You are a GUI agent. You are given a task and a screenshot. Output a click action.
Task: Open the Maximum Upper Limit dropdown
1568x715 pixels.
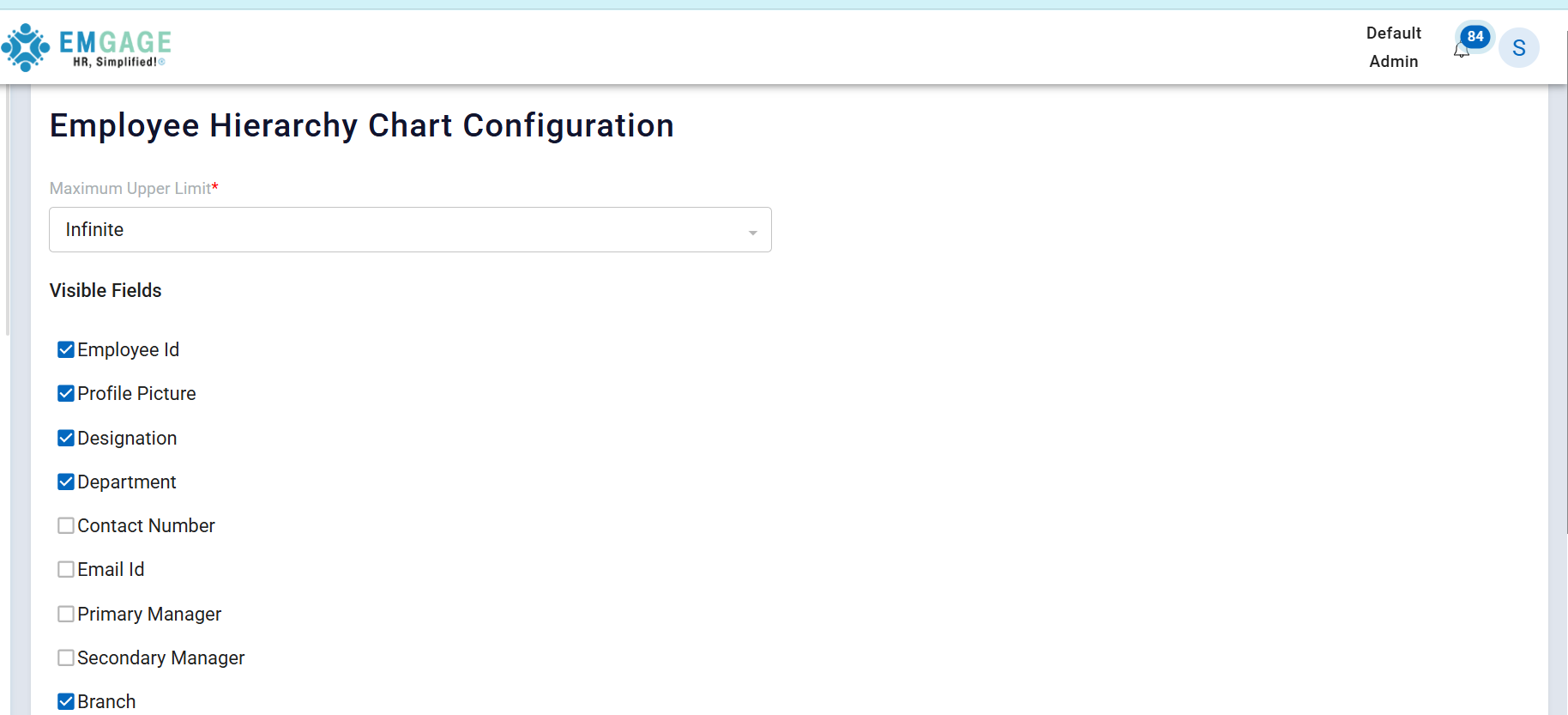pyautogui.click(x=410, y=229)
